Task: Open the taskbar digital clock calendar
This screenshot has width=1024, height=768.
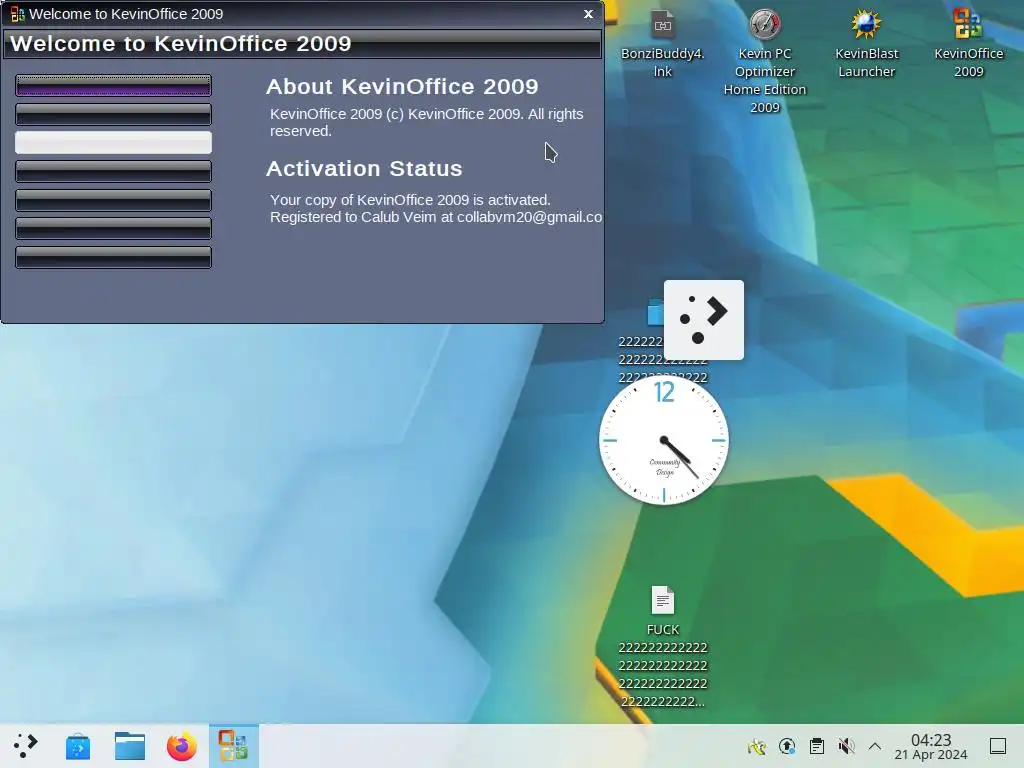Action: click(x=931, y=746)
